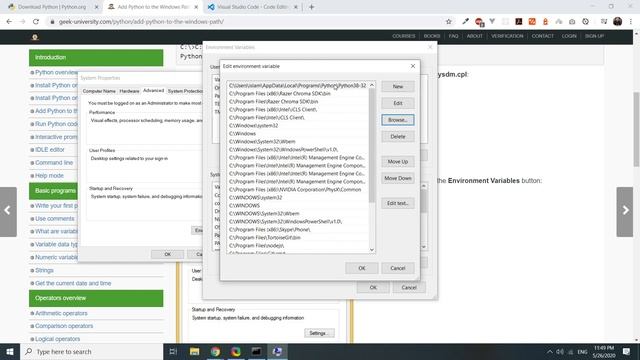Image resolution: width=640 pixels, height=360 pixels.
Task: Cancel the Edit environment variable dialog
Action: [398, 268]
